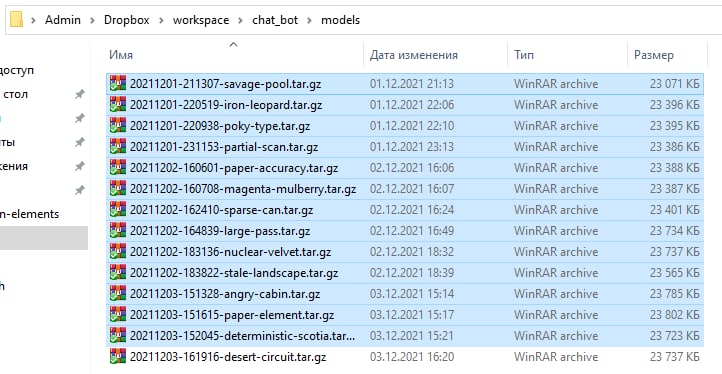
Task: Click date 03.12.2021 16:20 cell
Action: (x=412, y=357)
